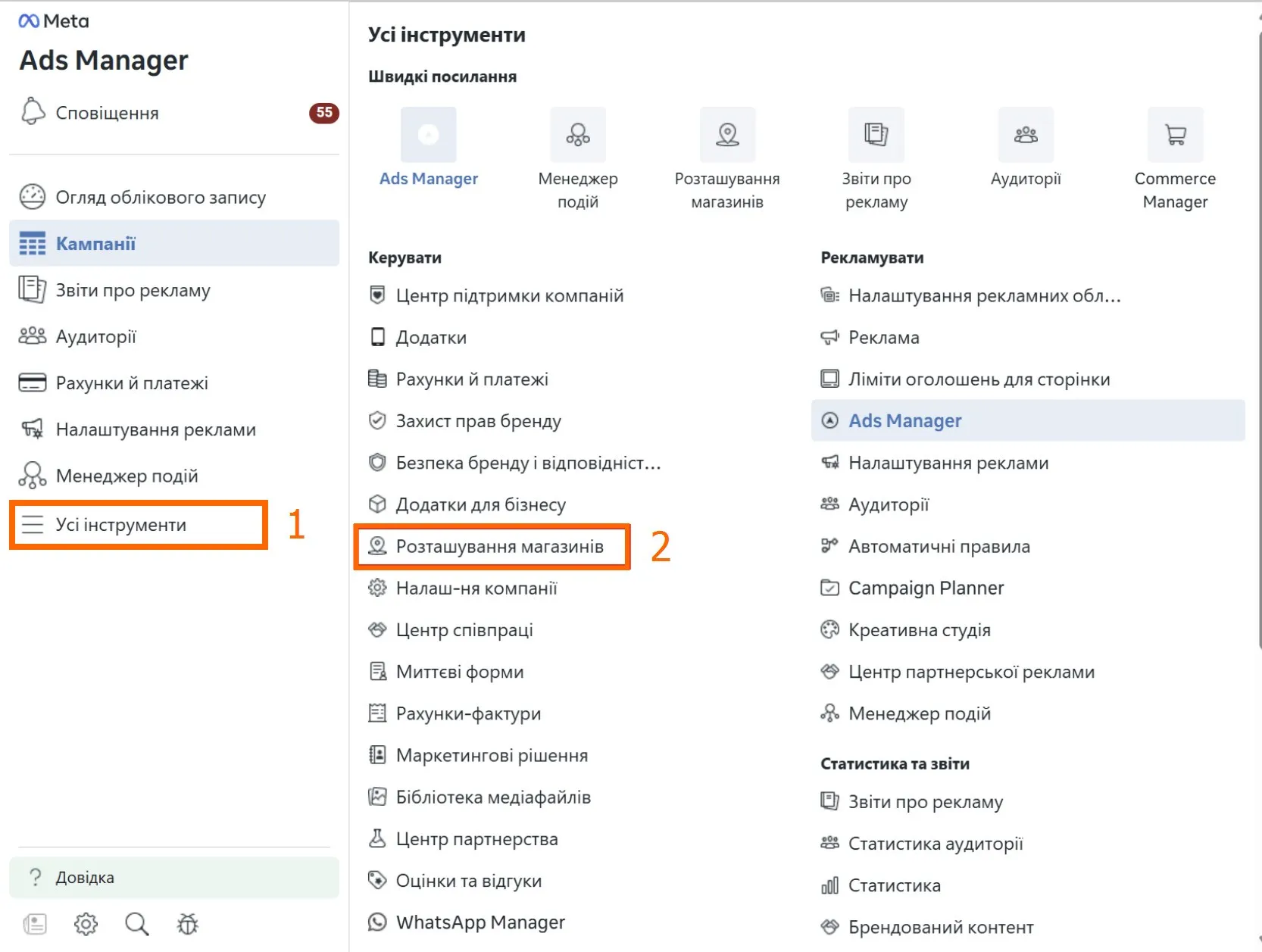
Task: Click the Audiences quick link icon
Action: (x=1026, y=135)
